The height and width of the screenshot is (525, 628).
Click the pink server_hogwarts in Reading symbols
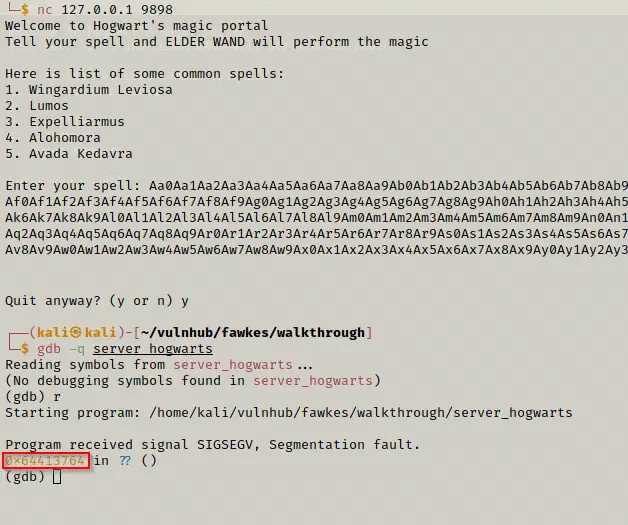point(233,364)
